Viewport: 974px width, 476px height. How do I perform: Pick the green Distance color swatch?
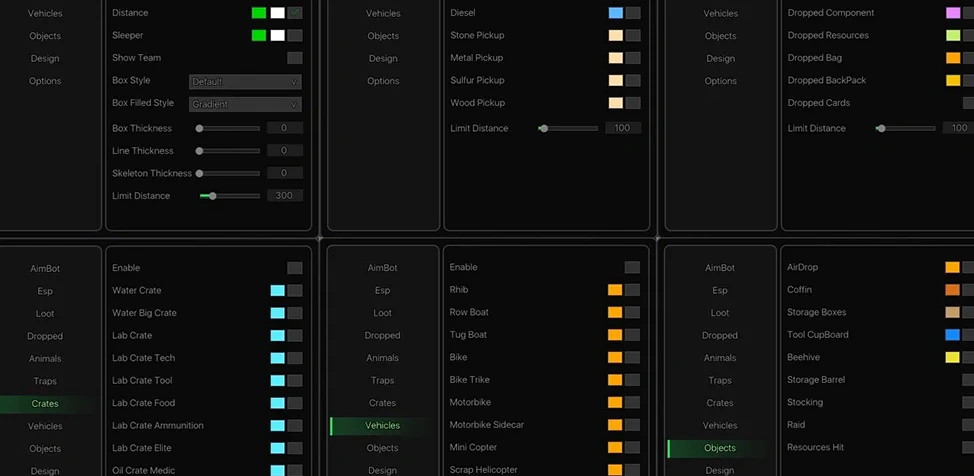click(x=259, y=12)
